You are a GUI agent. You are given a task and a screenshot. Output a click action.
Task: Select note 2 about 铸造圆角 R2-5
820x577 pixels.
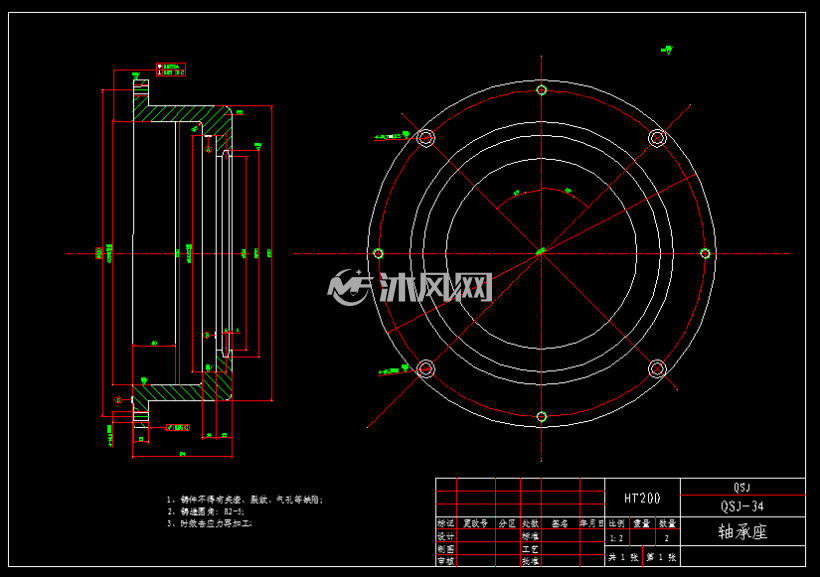click(x=206, y=512)
